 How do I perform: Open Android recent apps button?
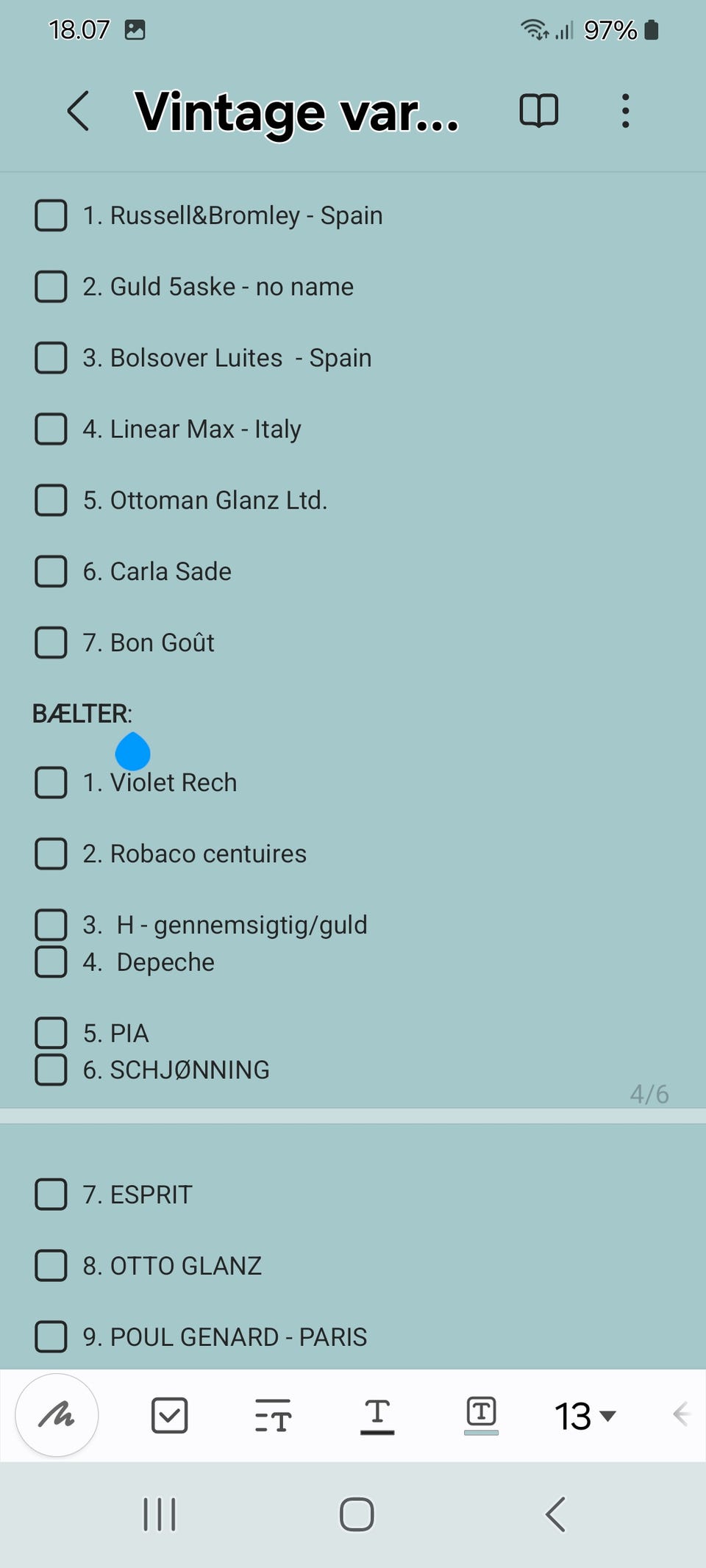coord(160,1514)
